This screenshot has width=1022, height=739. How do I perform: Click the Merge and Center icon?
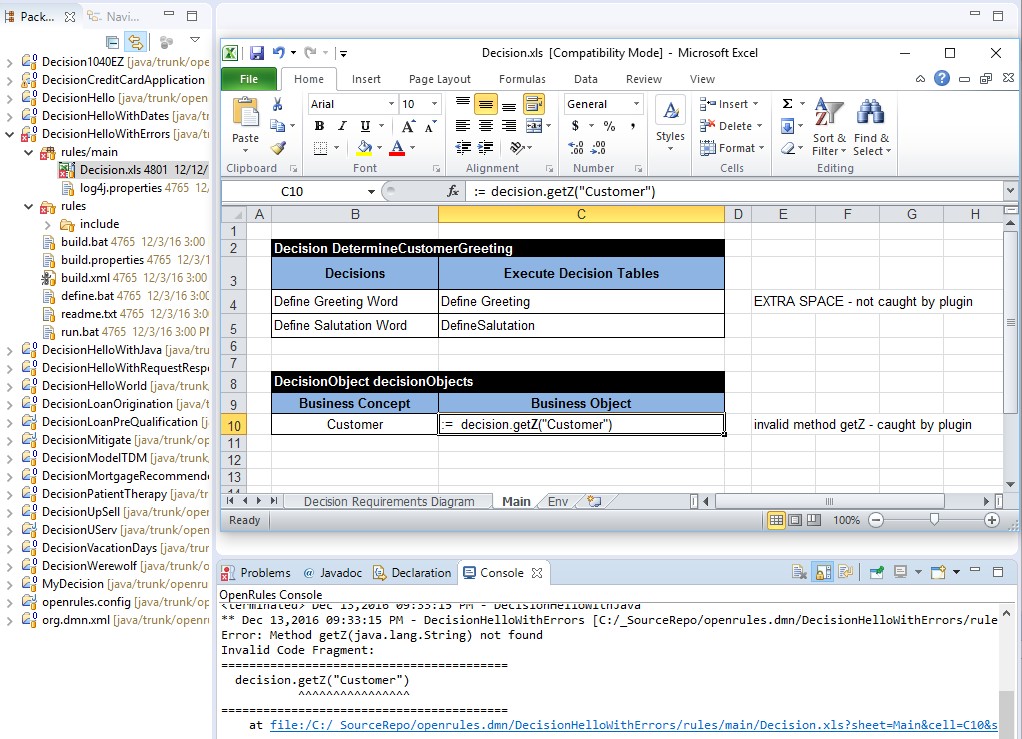(534, 126)
